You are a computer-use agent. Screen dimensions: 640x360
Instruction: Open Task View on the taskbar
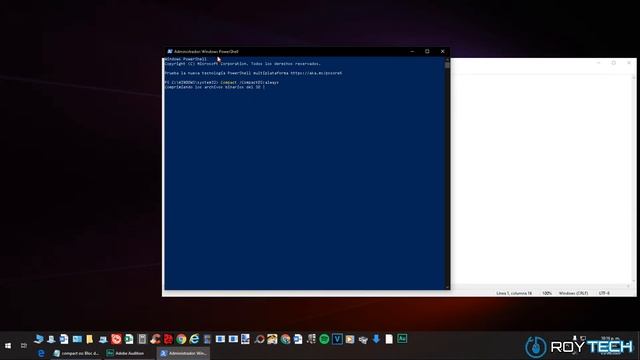tap(24, 346)
